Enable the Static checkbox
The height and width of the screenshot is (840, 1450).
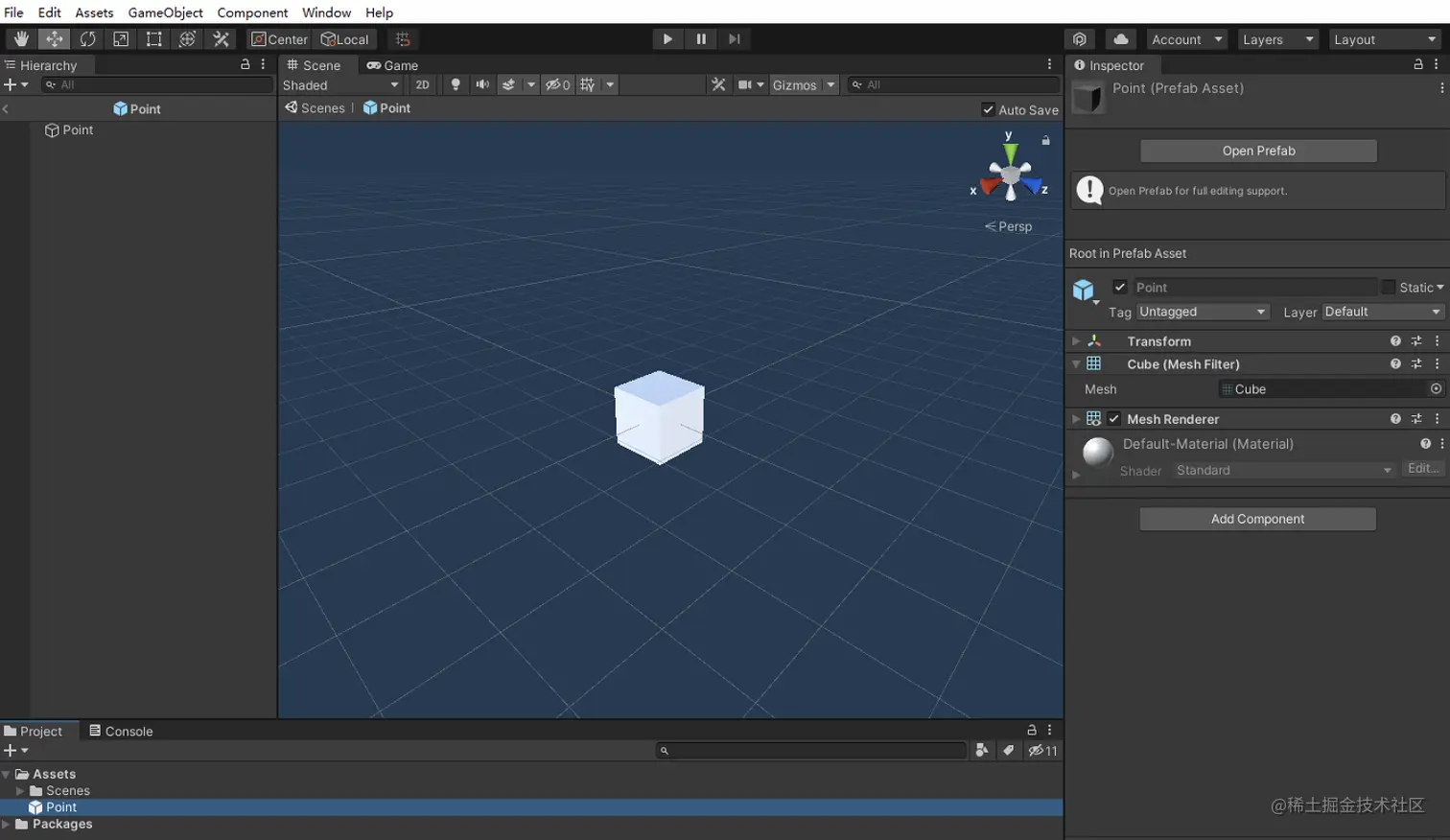tap(1388, 288)
